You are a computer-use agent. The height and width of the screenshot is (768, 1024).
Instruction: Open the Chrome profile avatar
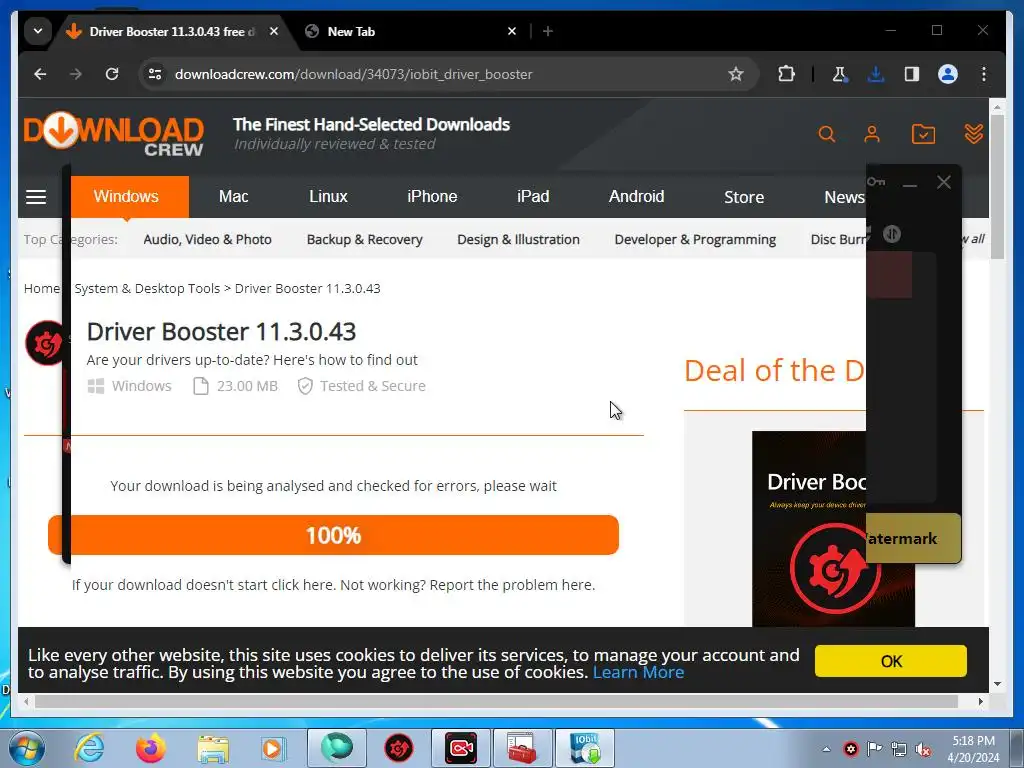pyautogui.click(x=948, y=74)
